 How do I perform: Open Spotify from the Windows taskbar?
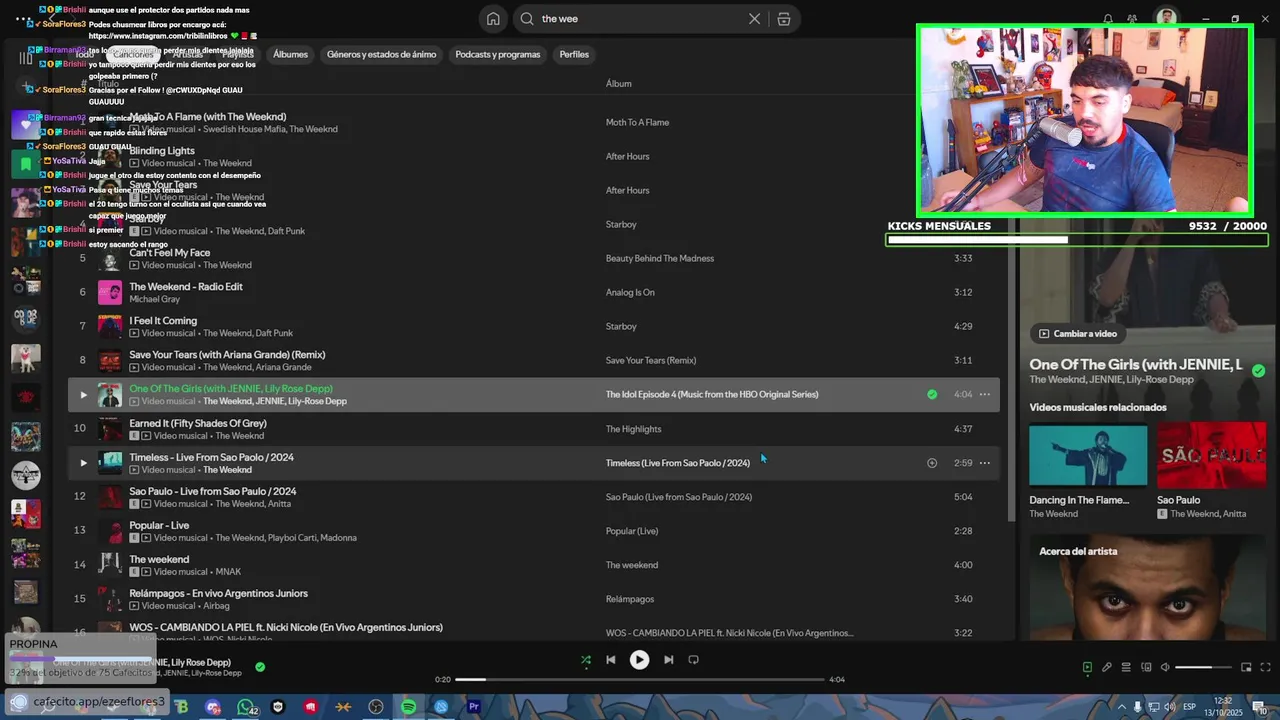tap(408, 707)
